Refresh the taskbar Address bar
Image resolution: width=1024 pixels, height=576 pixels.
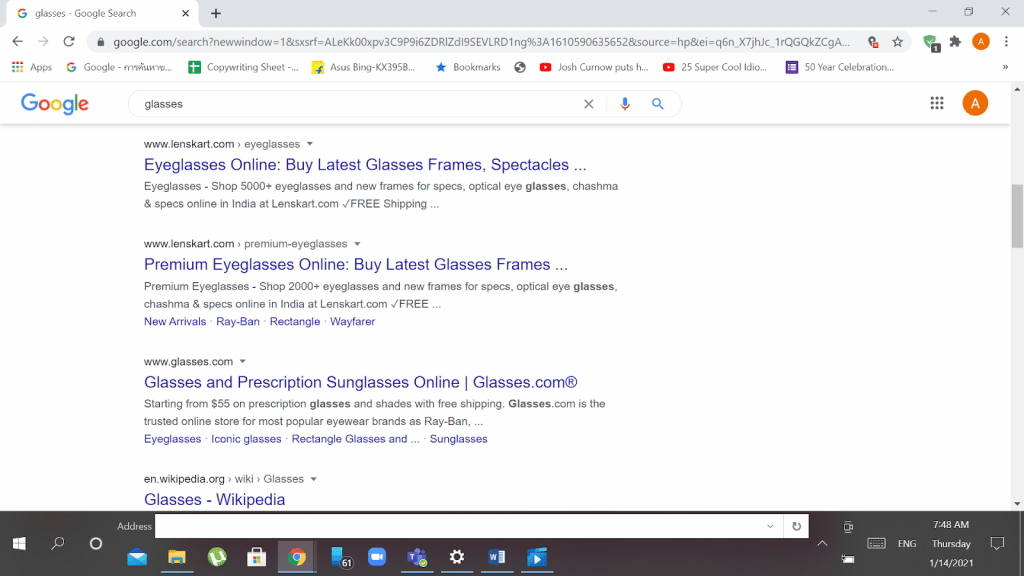tap(796, 526)
